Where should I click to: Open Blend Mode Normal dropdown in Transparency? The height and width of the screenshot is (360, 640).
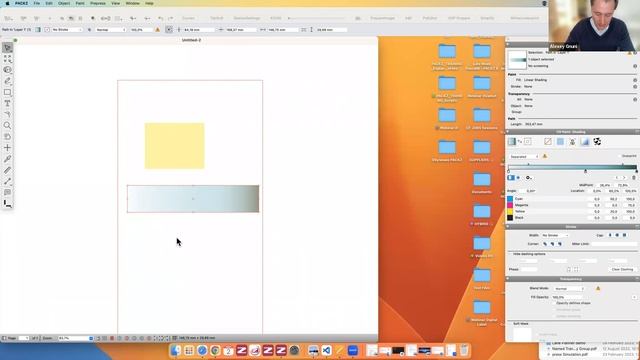[x=569, y=289]
